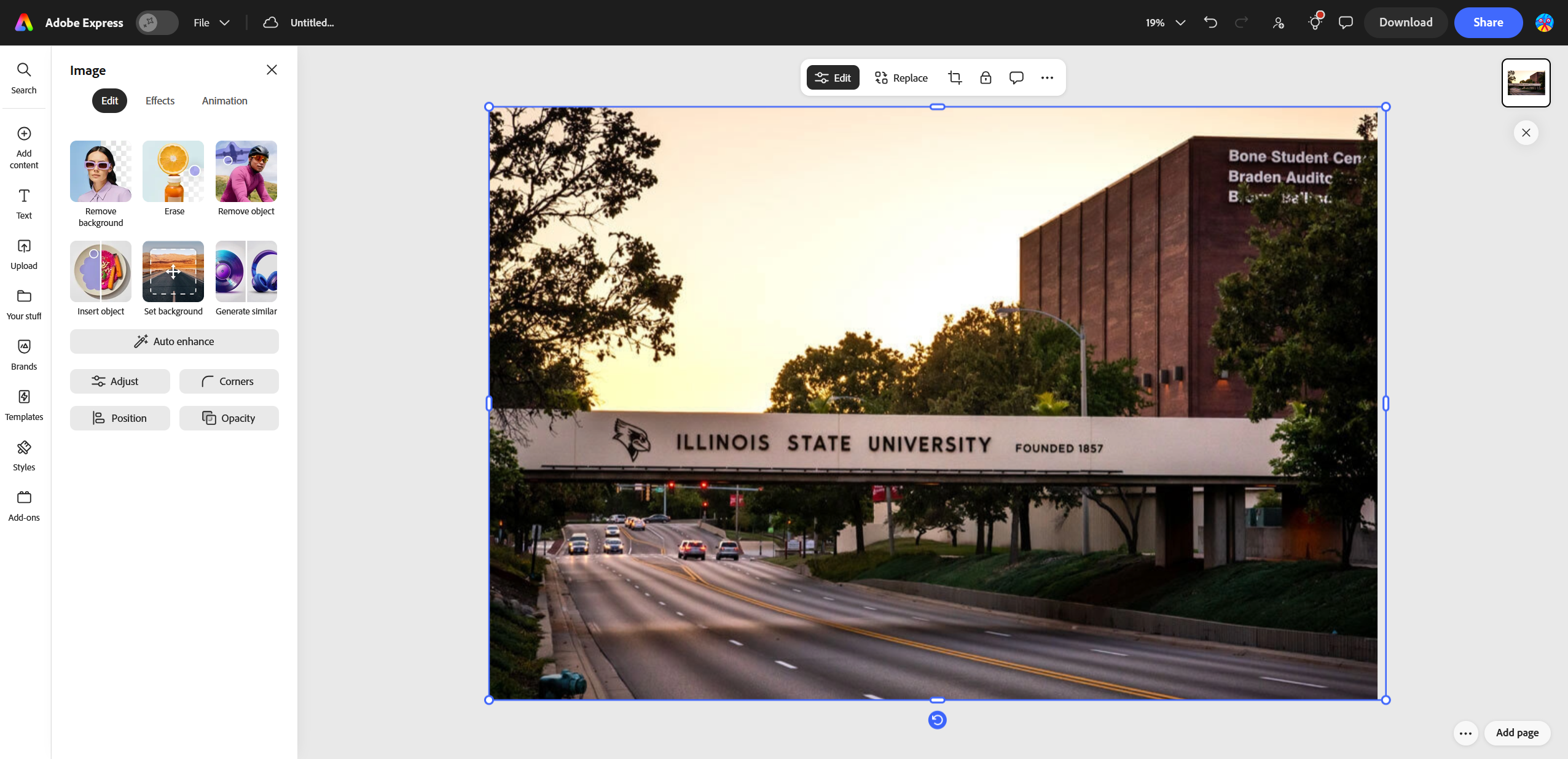Choose the Remove object tool
The image size is (1568, 759).
coord(246,178)
